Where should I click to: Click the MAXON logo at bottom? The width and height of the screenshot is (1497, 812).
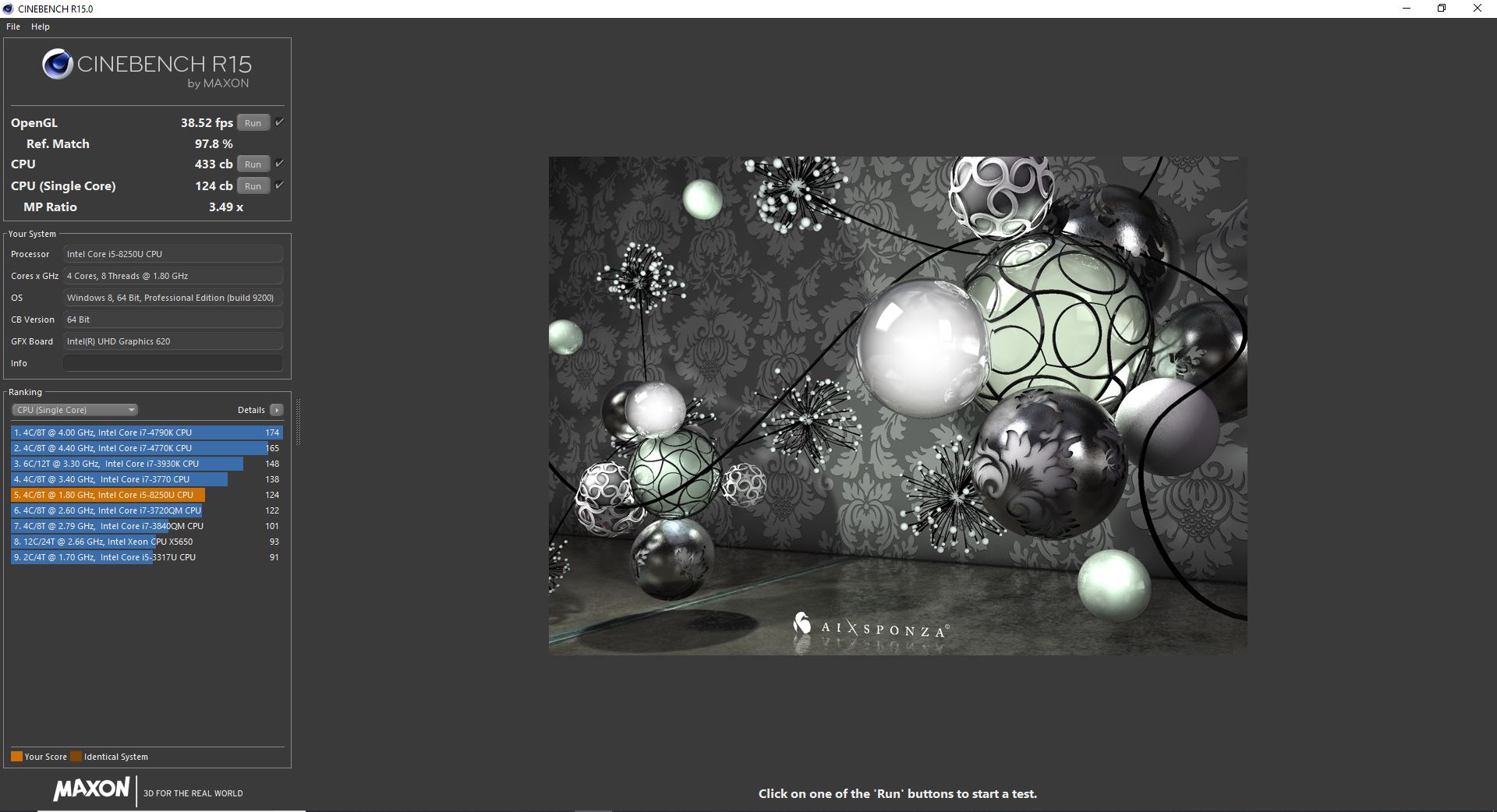(91, 789)
